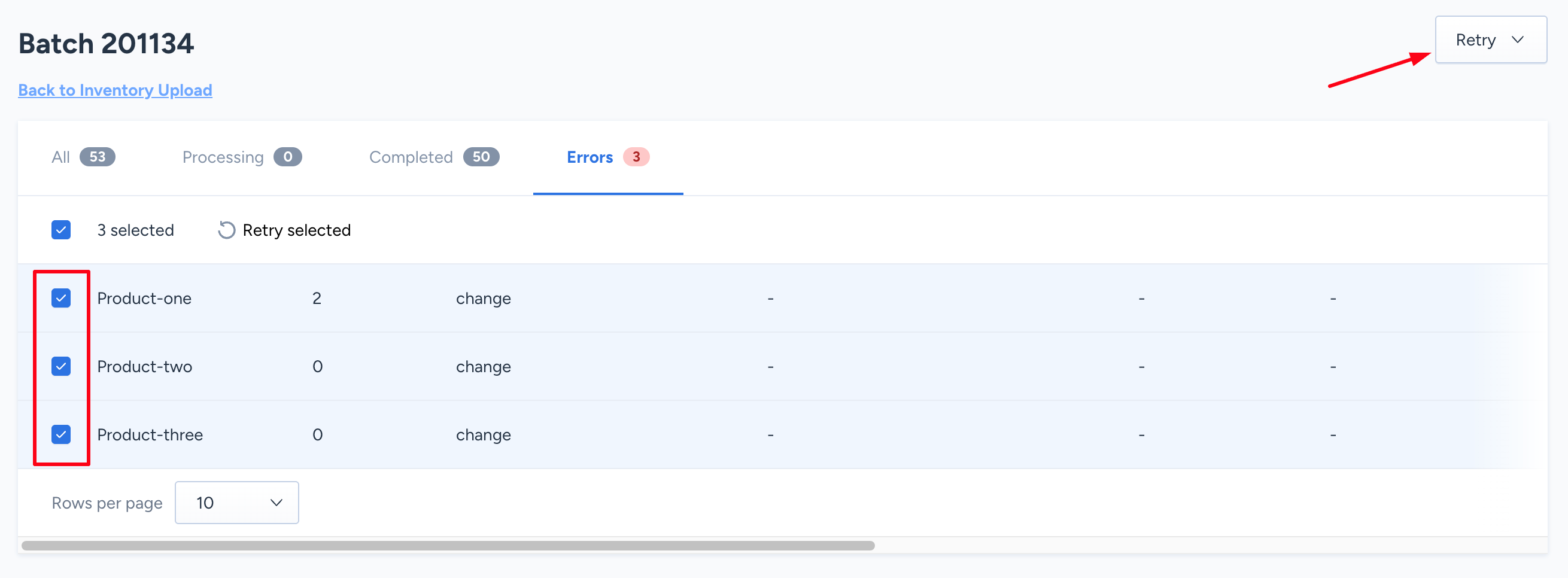The width and height of the screenshot is (1568, 578).
Task: Follow the Back to Inventory Upload link
Action: 115,90
